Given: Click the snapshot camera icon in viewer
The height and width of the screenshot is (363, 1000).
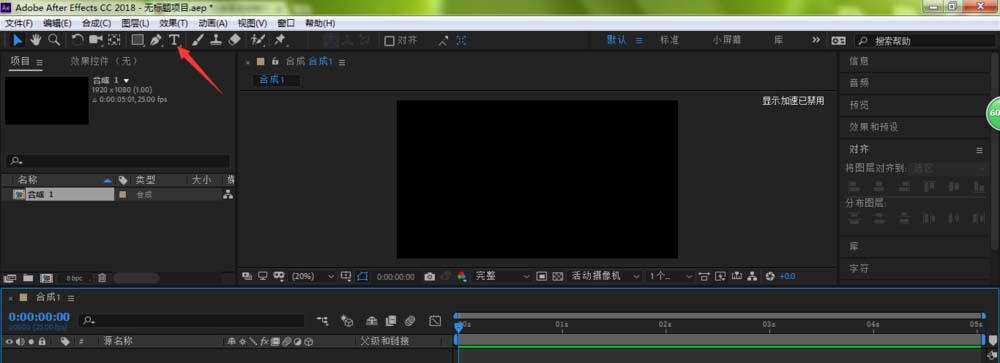Looking at the screenshot, I should click(x=430, y=276).
